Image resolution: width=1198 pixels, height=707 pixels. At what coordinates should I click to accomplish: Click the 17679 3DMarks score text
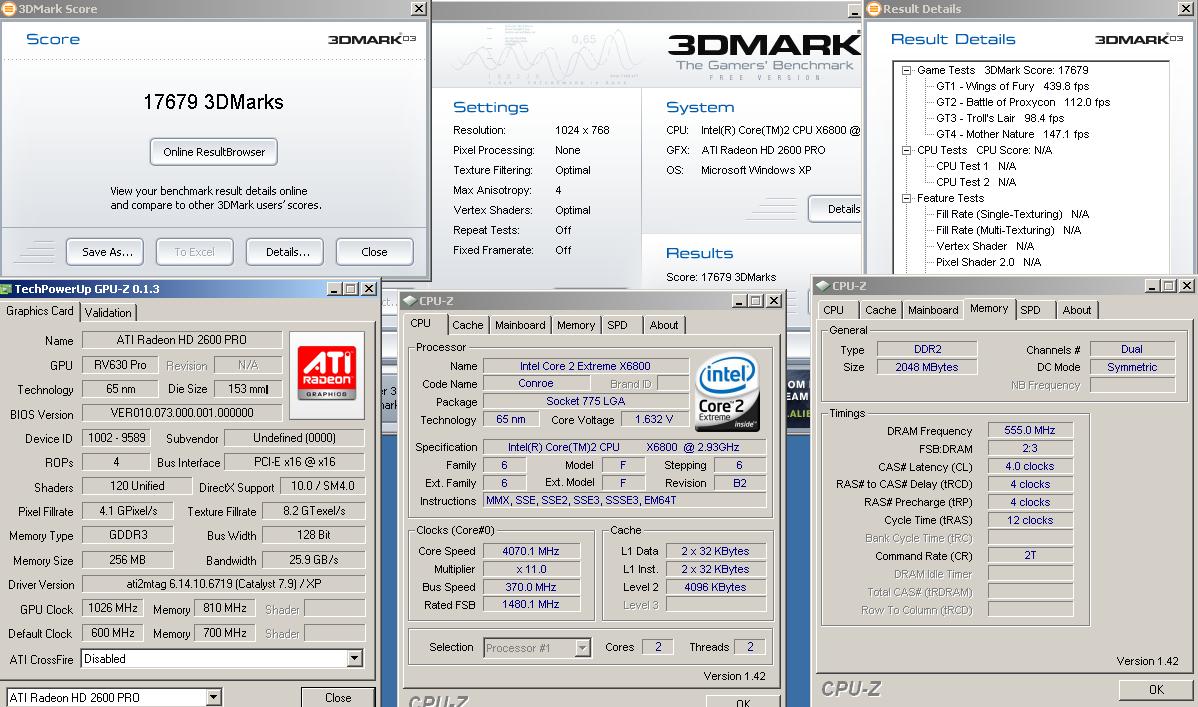point(213,102)
